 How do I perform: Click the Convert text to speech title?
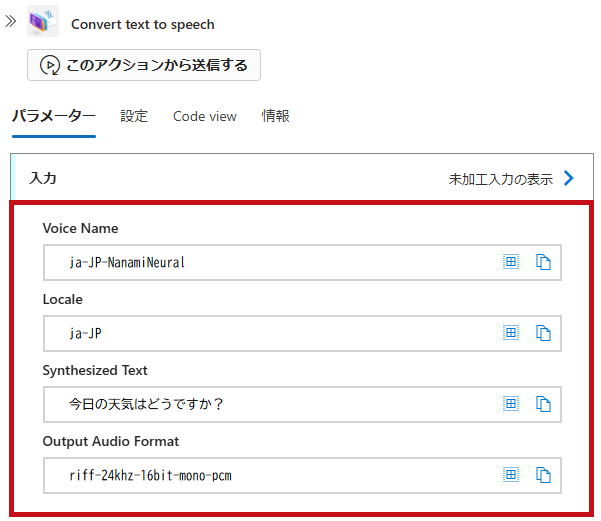point(143,25)
